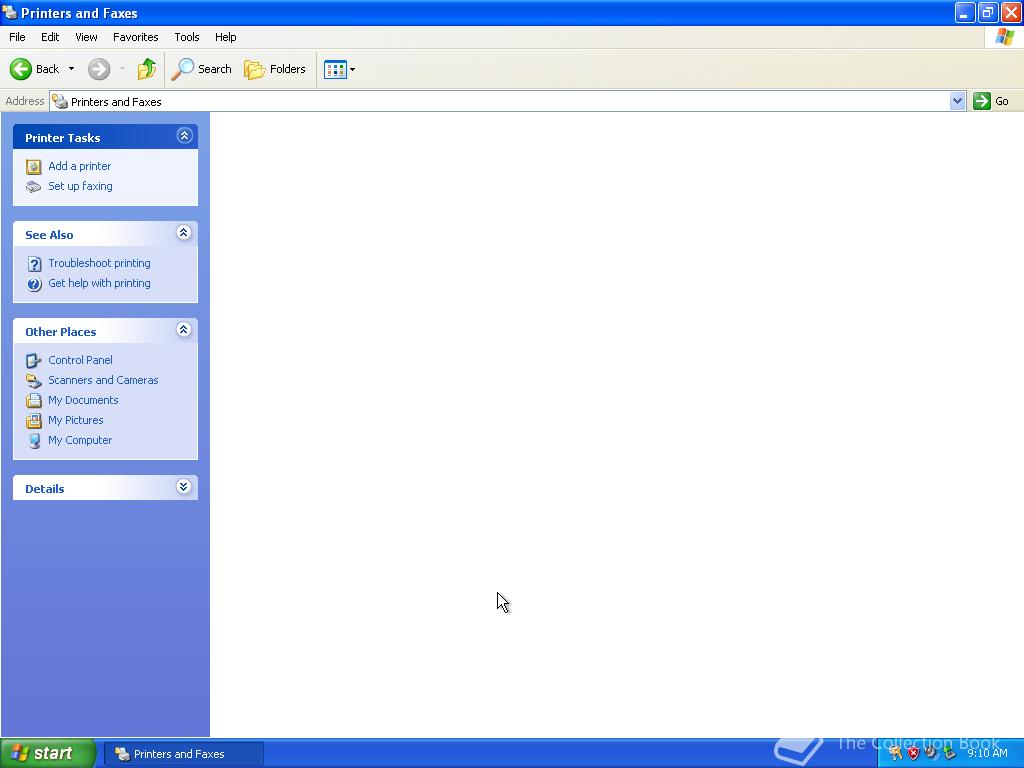This screenshot has height=768, width=1024.
Task: Open the Favorites menu
Action: tap(135, 37)
